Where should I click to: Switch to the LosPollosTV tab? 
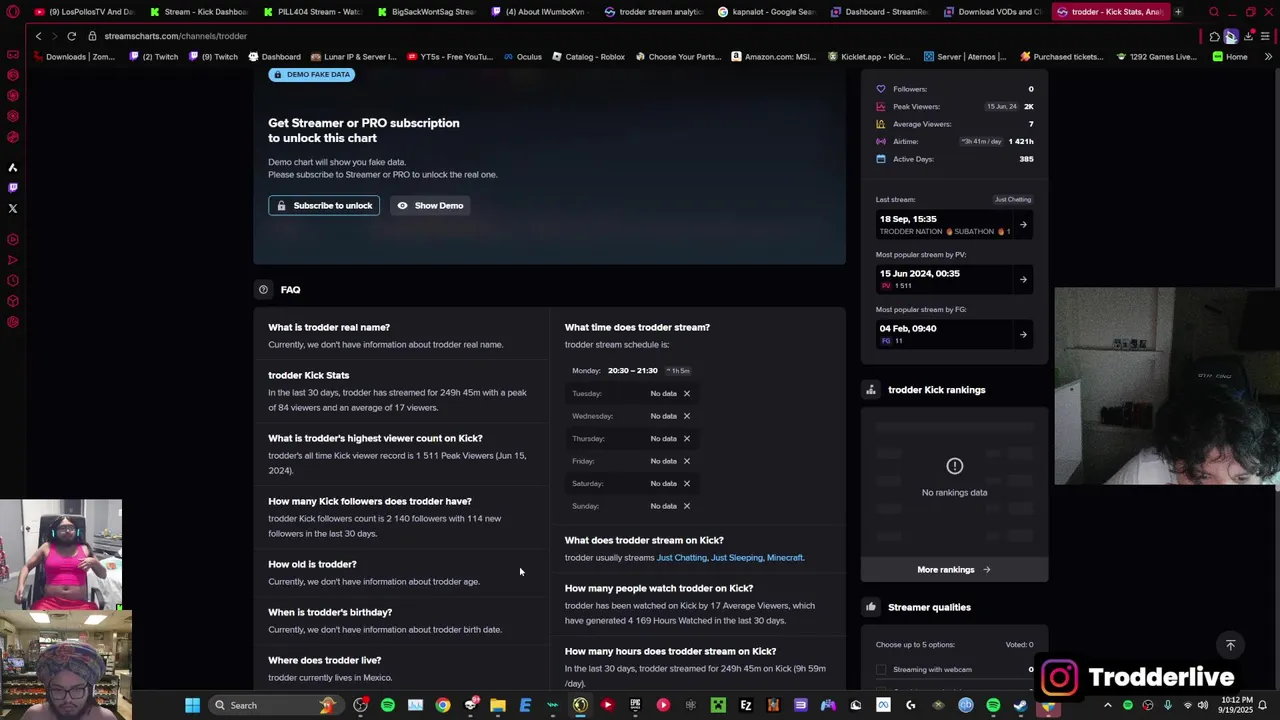(85, 12)
